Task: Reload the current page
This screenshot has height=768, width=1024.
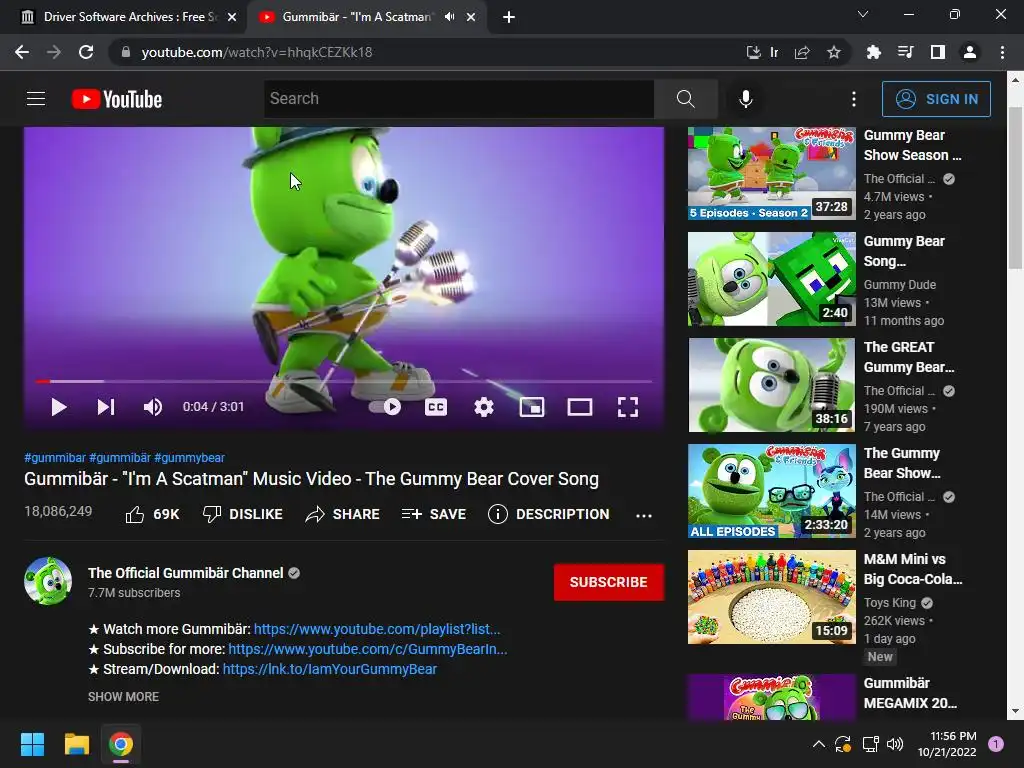Action: pyautogui.click(x=86, y=52)
